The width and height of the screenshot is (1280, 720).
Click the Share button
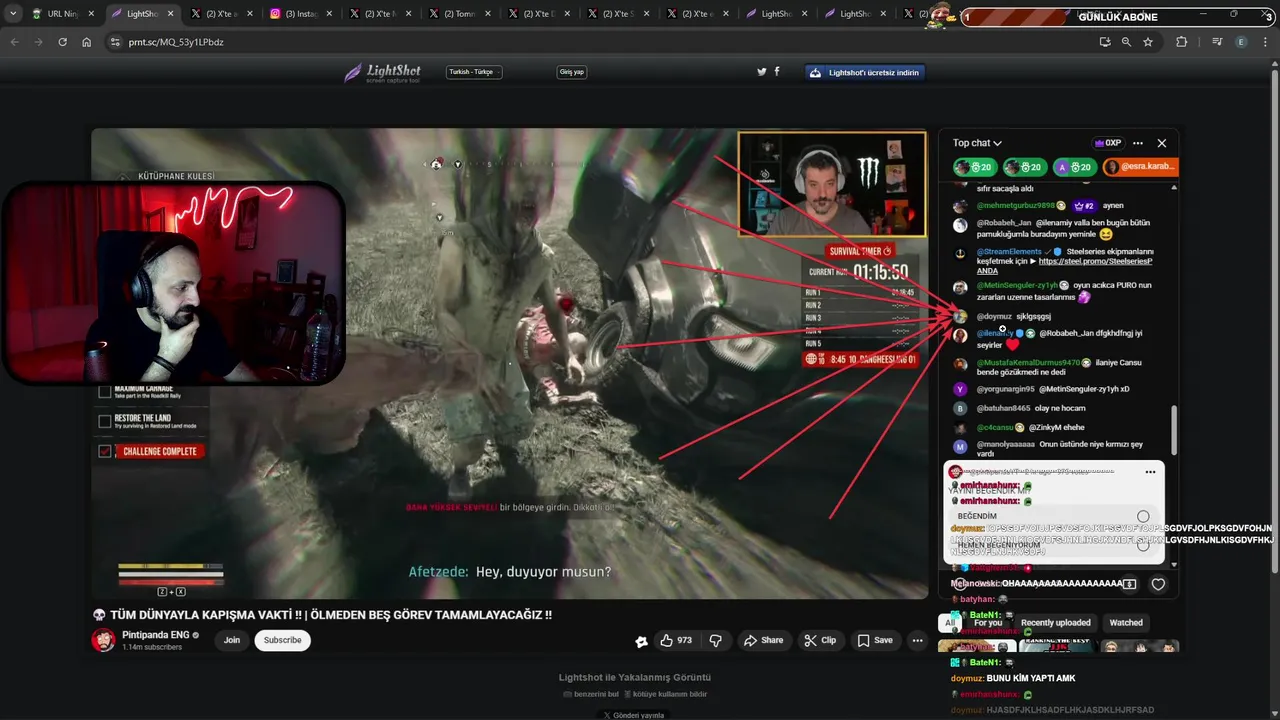click(x=763, y=640)
